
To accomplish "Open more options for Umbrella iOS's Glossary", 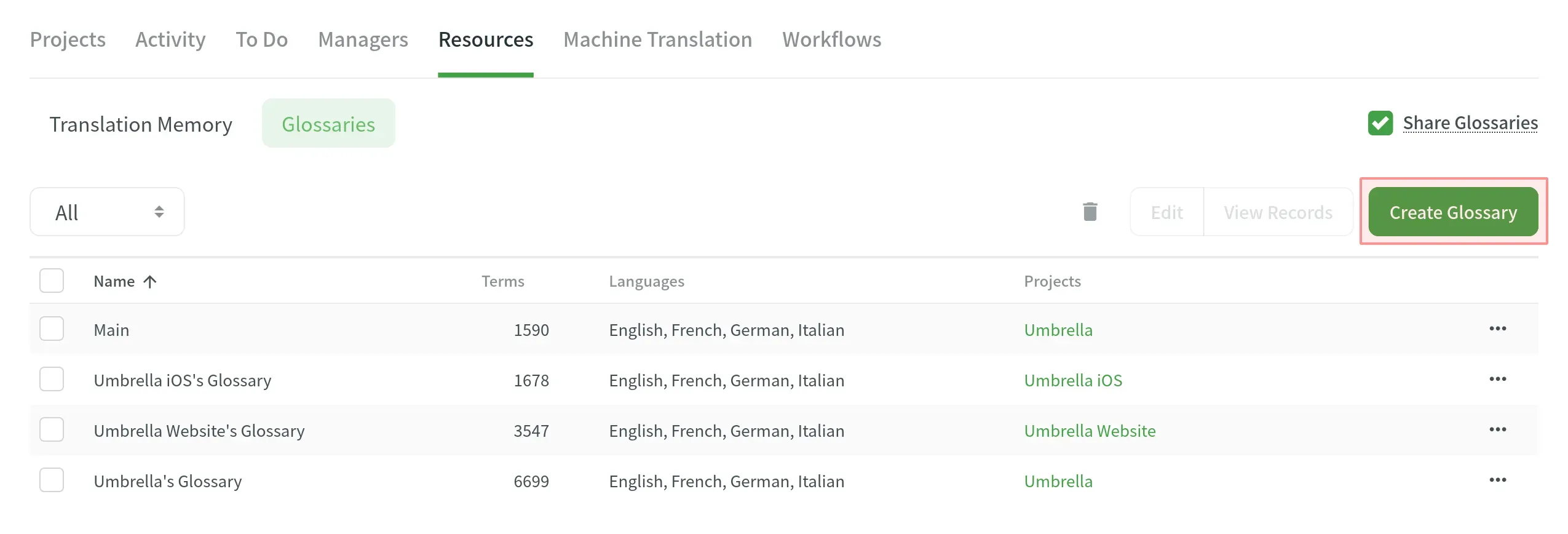I will (x=1497, y=379).
